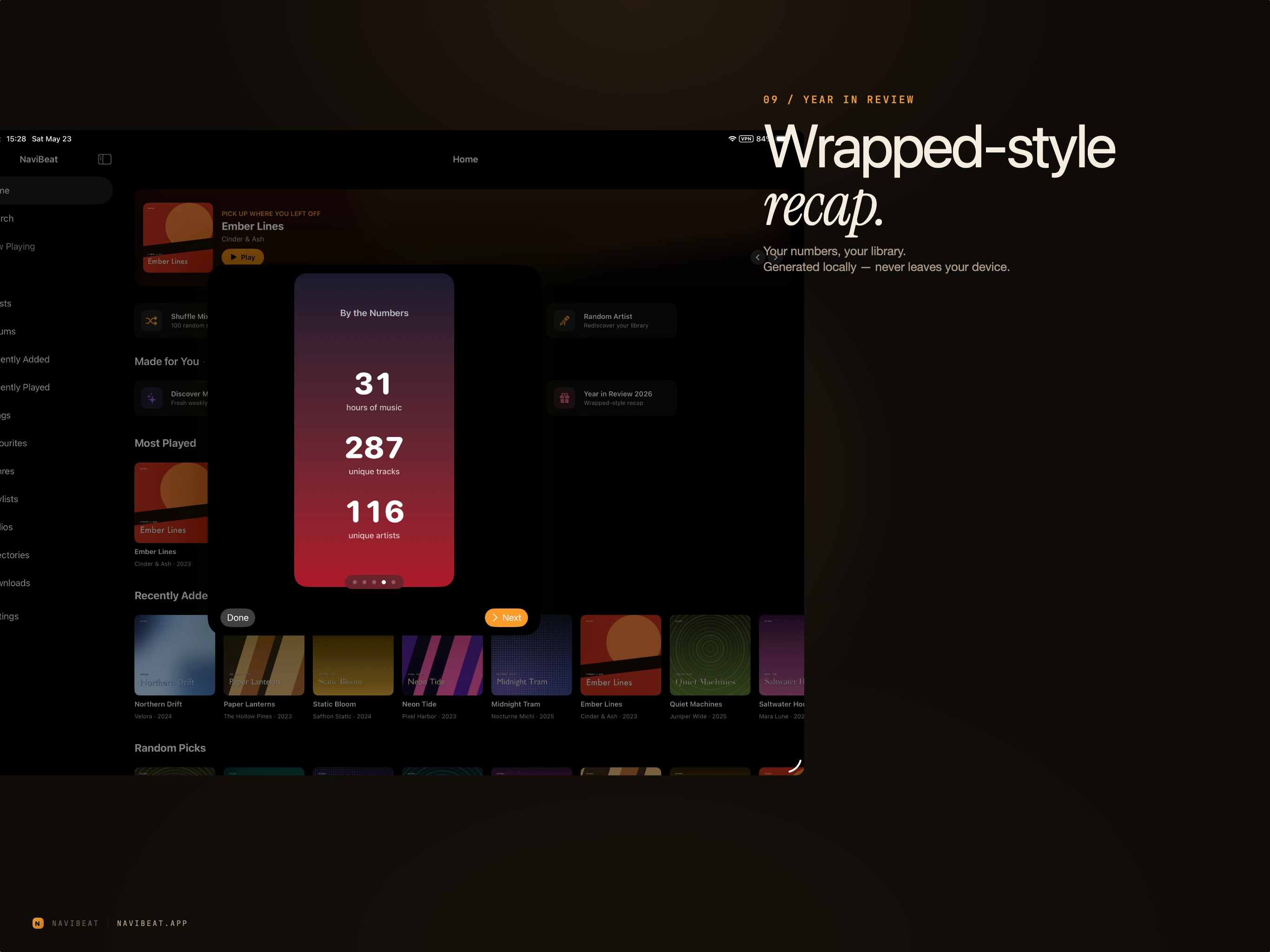
Task: Open the Discover Mix card
Action: pos(171,398)
